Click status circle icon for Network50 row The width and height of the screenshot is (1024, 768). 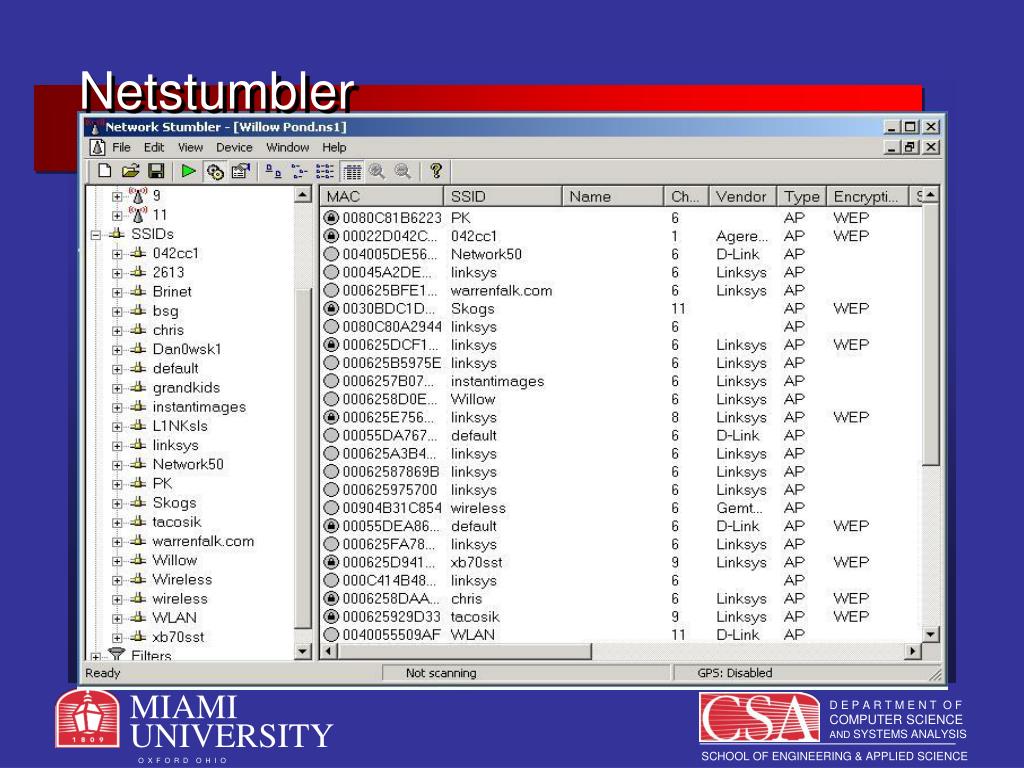click(331, 254)
